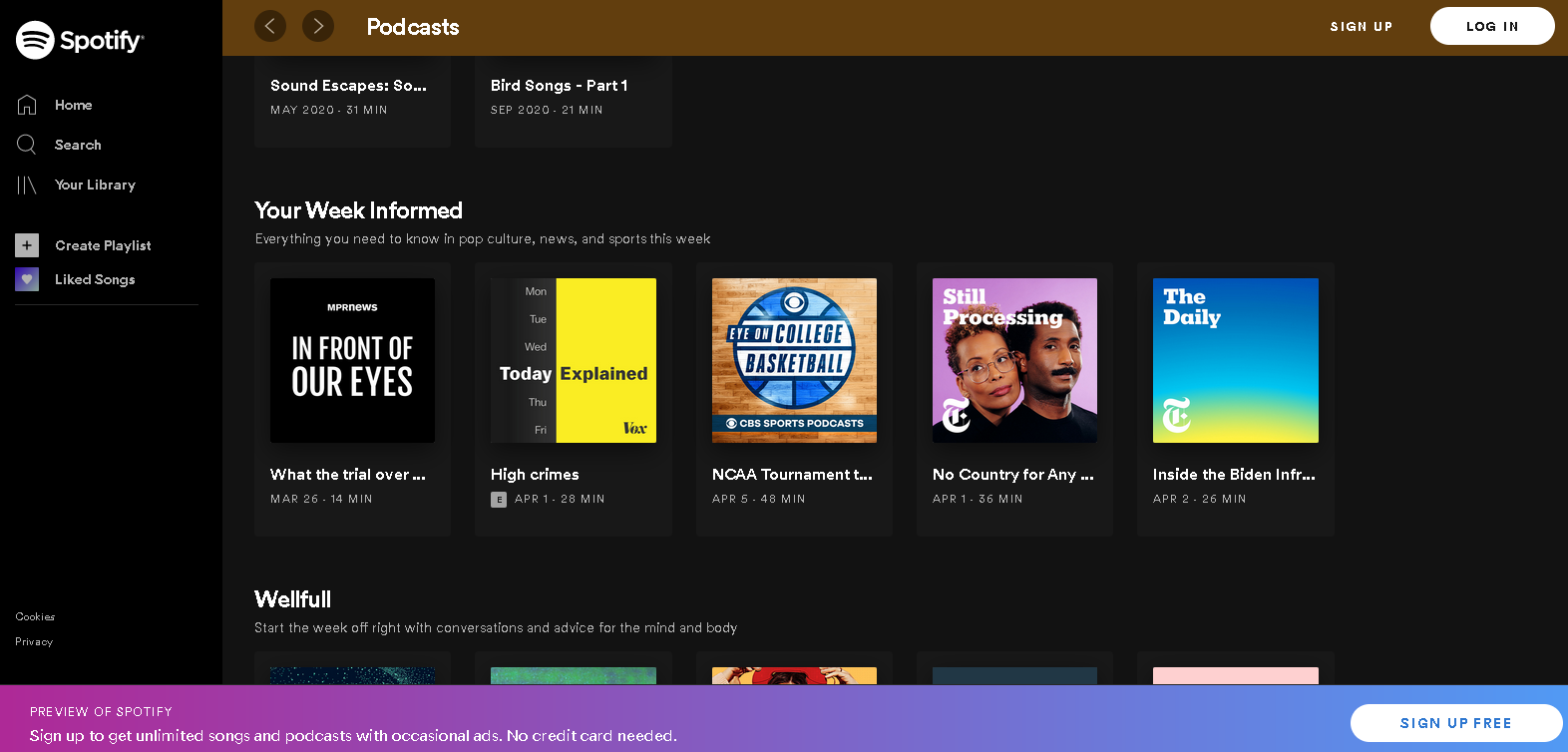The image size is (1568, 752).
Task: Go forward with the right arrow button
Action: pyautogui.click(x=318, y=26)
